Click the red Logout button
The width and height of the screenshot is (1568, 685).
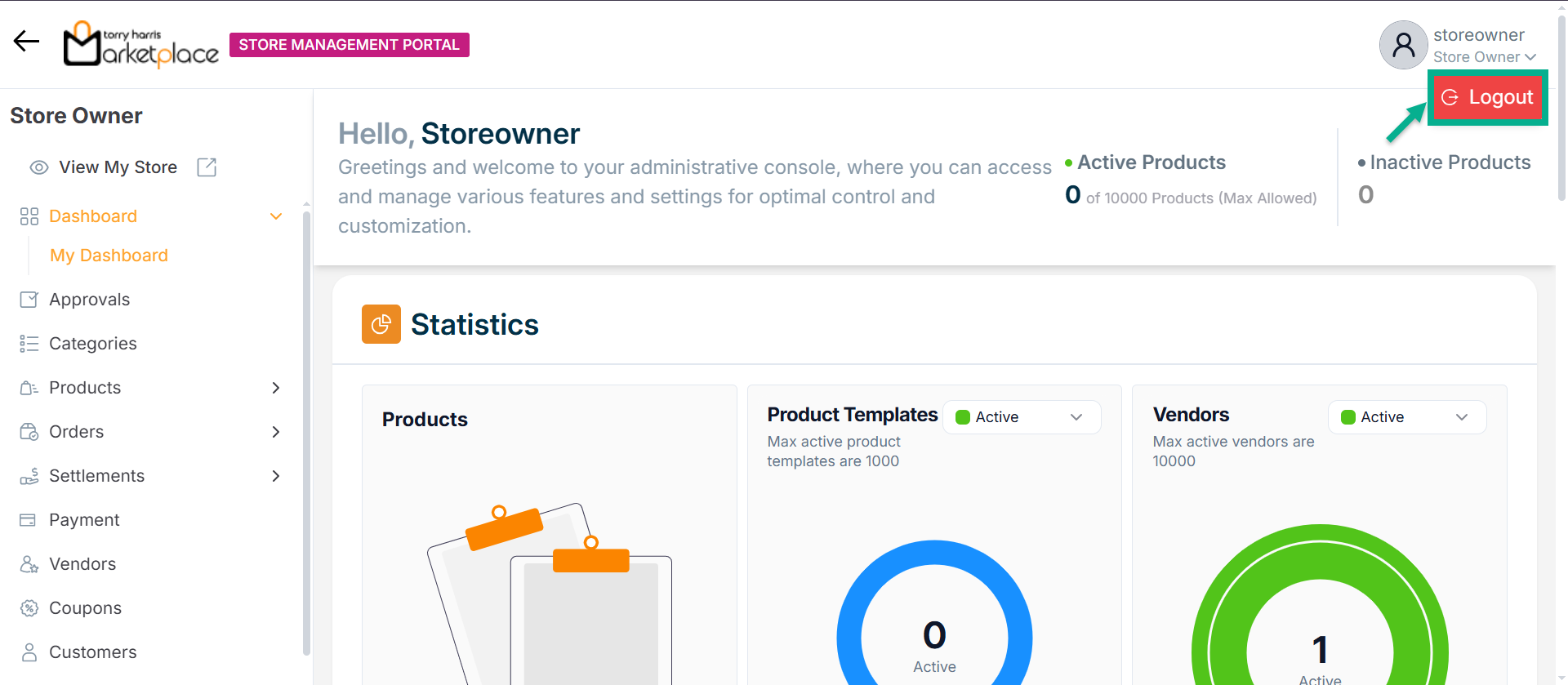pyautogui.click(x=1487, y=97)
